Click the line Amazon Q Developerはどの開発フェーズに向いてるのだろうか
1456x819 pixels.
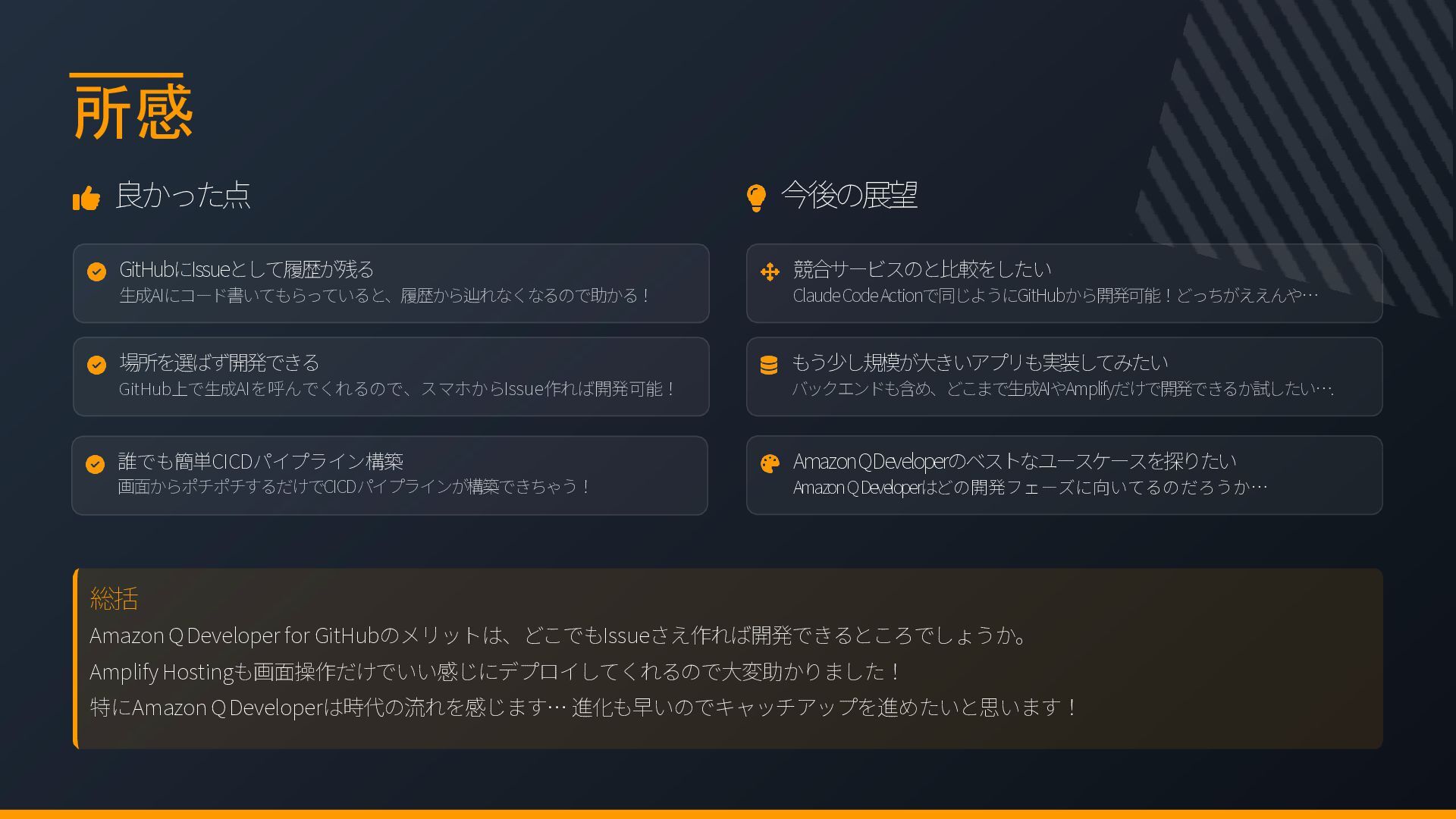click(1030, 487)
